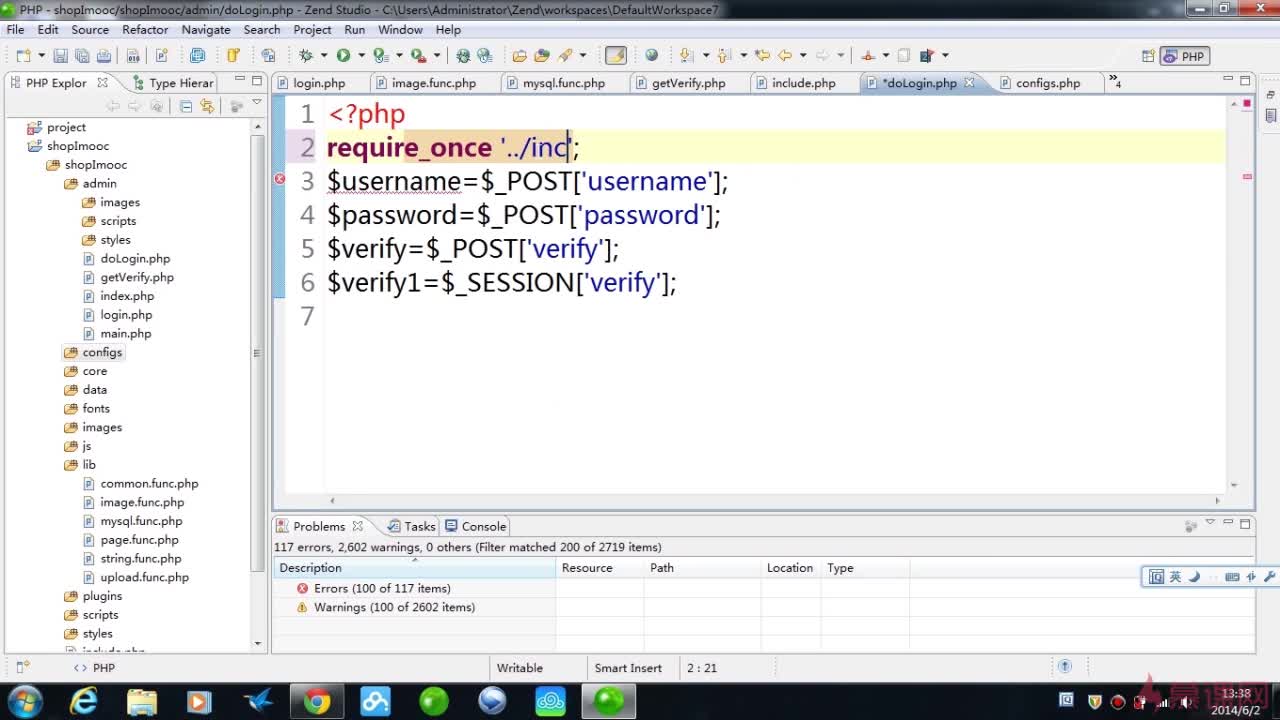Screen dimensions: 1280x720
Task: Open Windows Explorer folder taskbar icon
Action: click(x=142, y=702)
